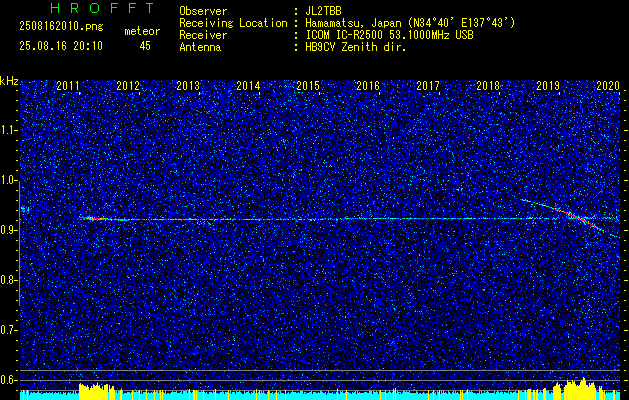Click the 2014 time marker

pos(248,85)
